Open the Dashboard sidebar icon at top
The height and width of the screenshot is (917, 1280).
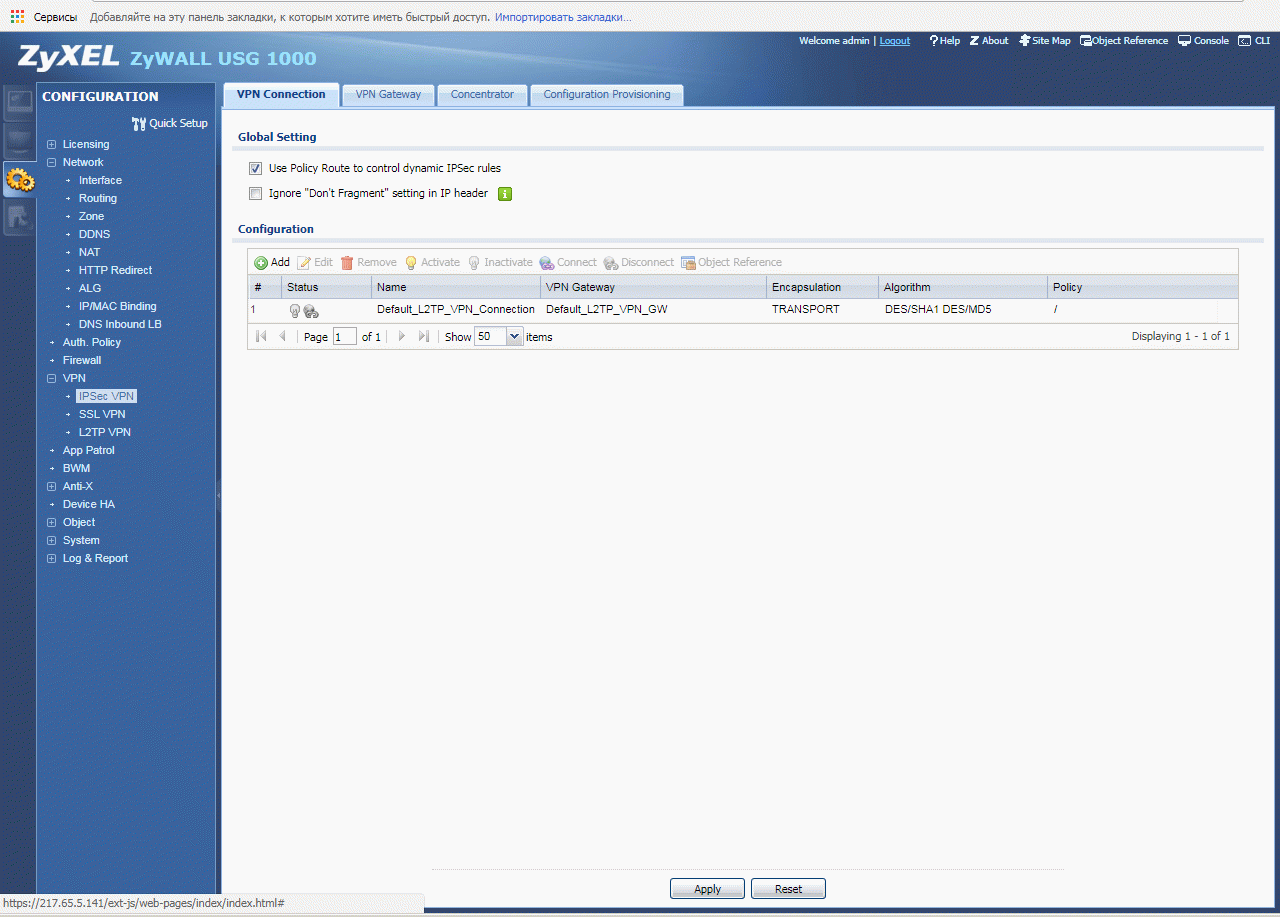[x=20, y=103]
